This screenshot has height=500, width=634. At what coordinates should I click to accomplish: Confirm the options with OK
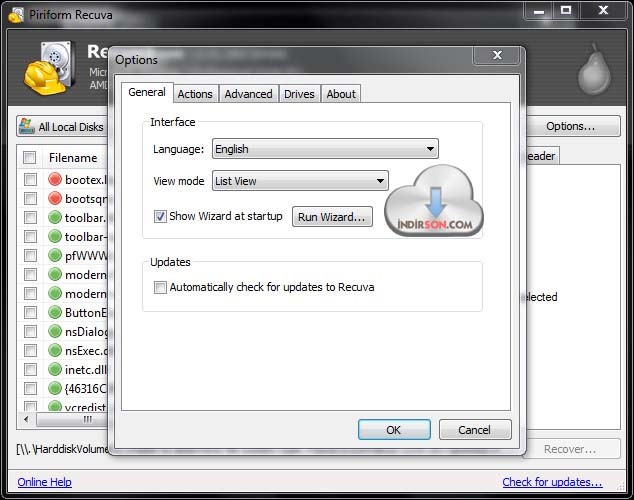(x=394, y=429)
